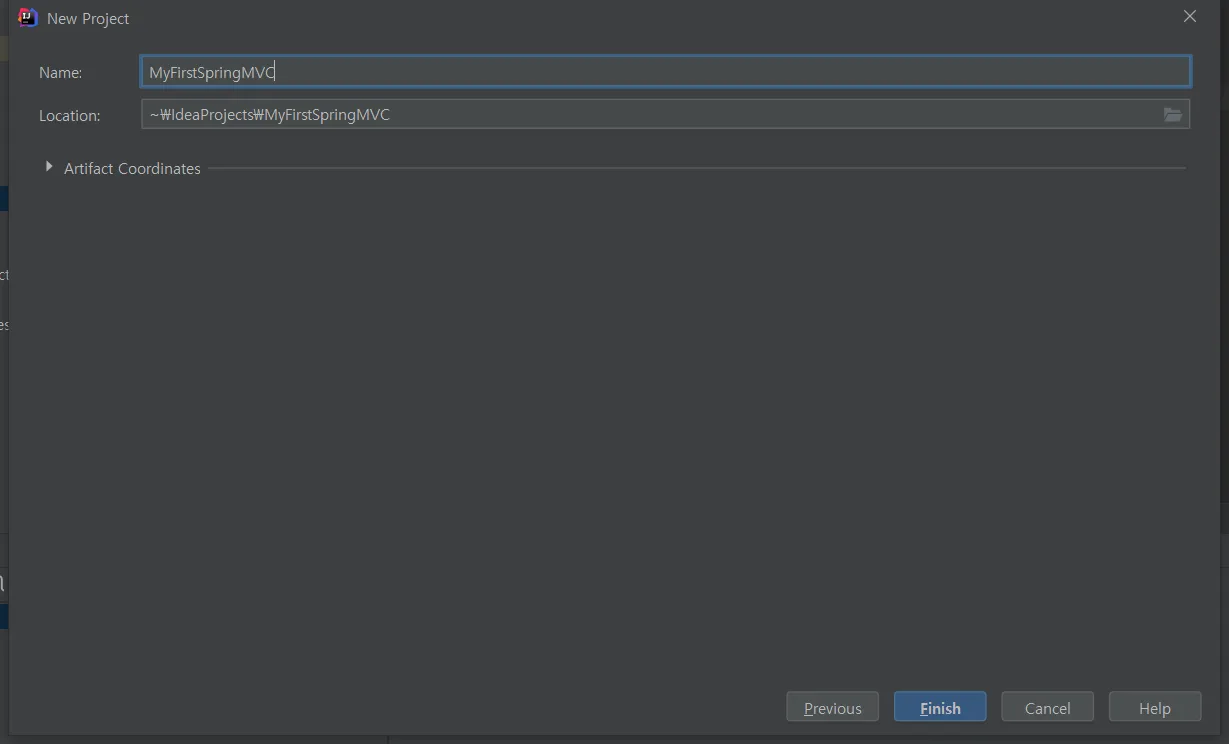Open the Help button in the dialog

1154,708
